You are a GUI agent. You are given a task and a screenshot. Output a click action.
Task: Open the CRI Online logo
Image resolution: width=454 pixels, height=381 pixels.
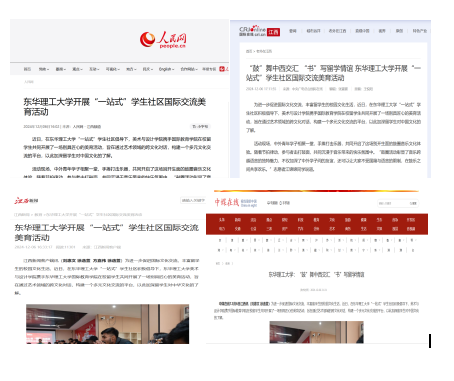(x=252, y=30)
